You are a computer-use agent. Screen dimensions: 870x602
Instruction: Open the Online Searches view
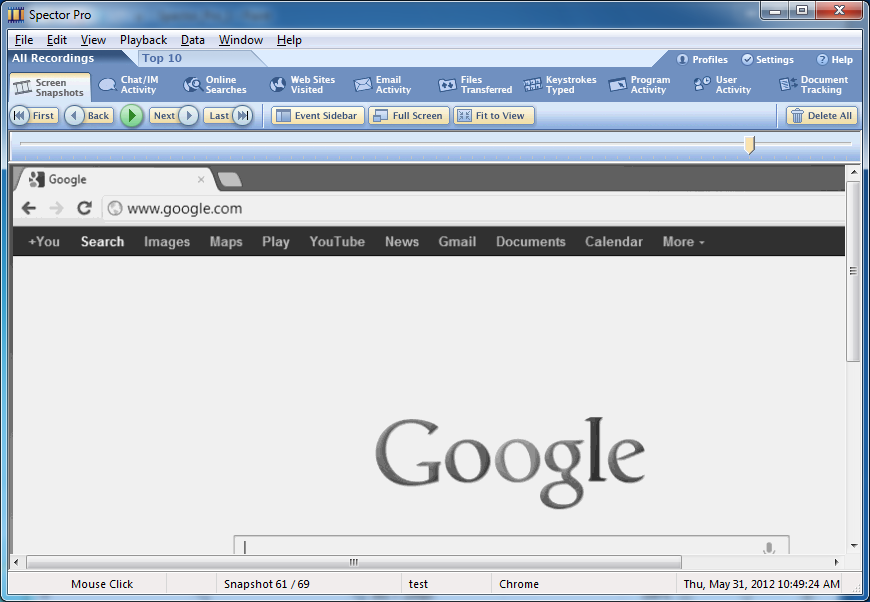coord(215,85)
